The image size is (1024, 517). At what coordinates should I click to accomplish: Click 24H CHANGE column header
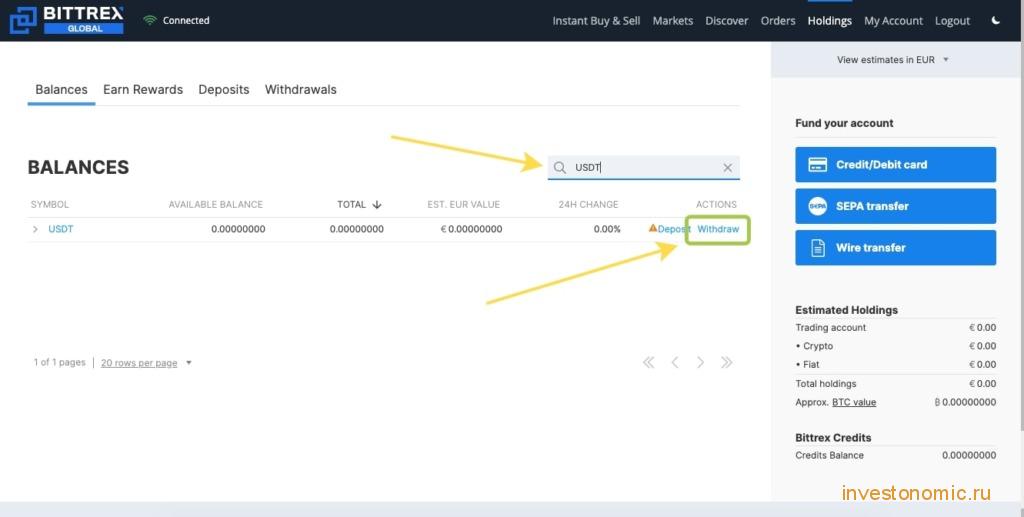[588, 204]
